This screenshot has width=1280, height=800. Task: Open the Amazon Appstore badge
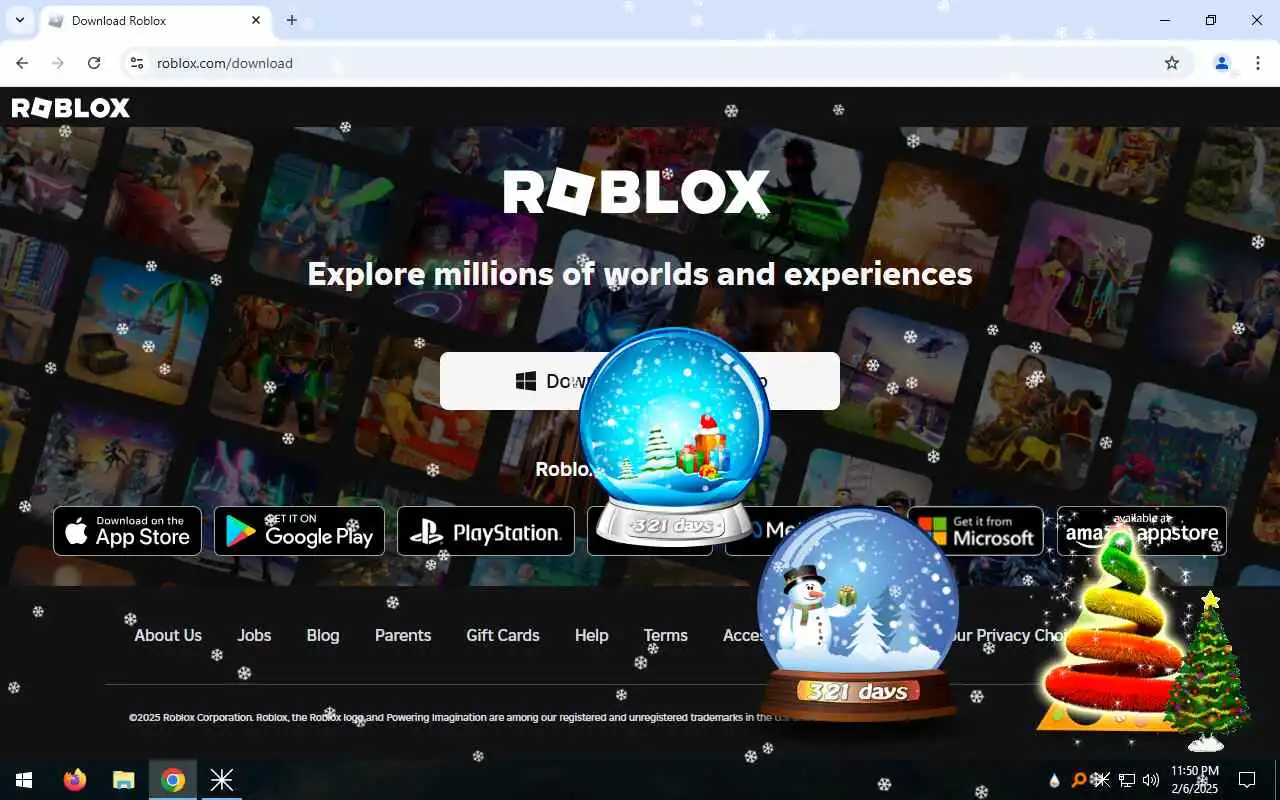coord(1142,531)
